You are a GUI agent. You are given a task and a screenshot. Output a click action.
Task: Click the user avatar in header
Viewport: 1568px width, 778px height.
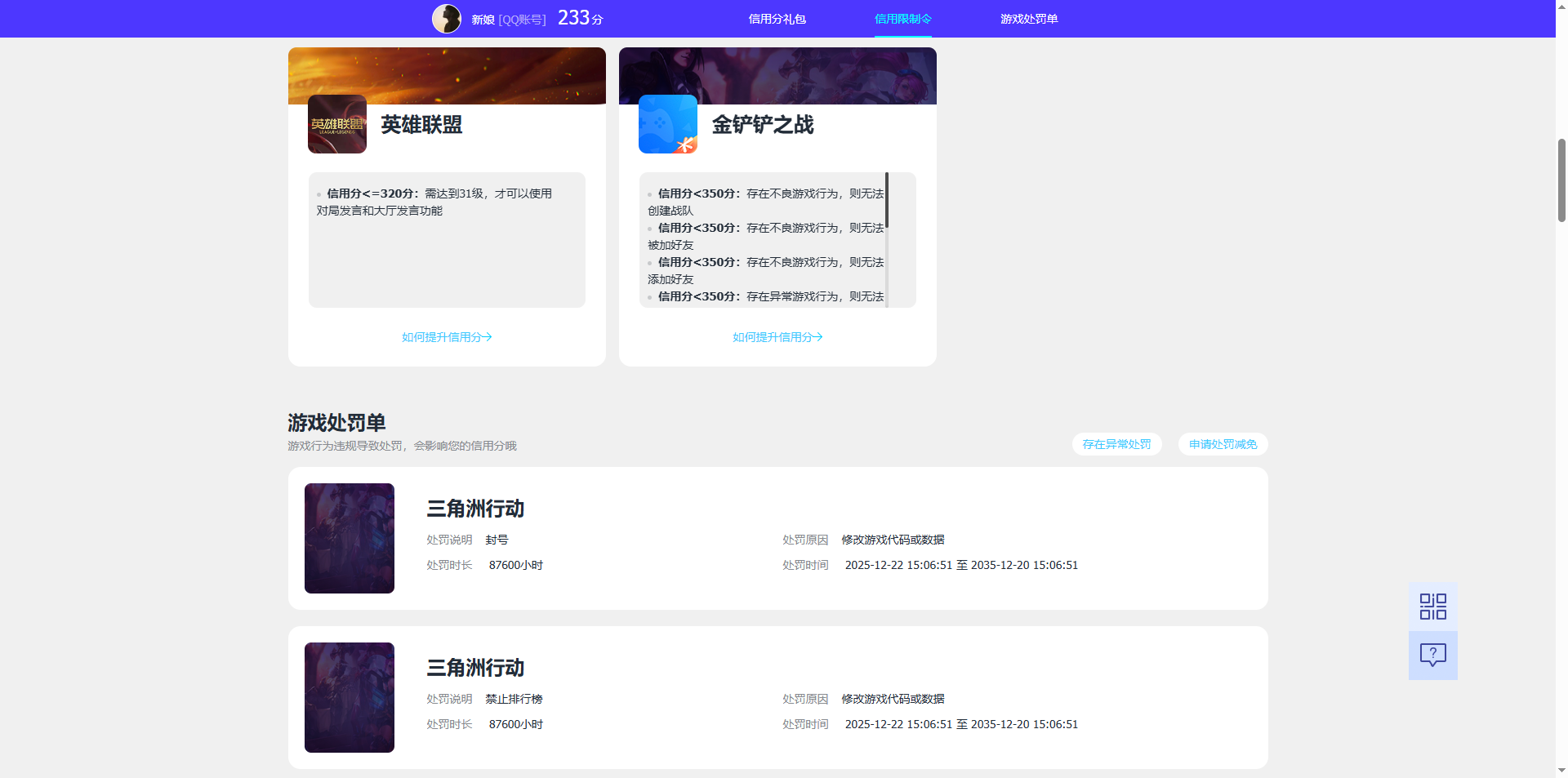tap(447, 19)
